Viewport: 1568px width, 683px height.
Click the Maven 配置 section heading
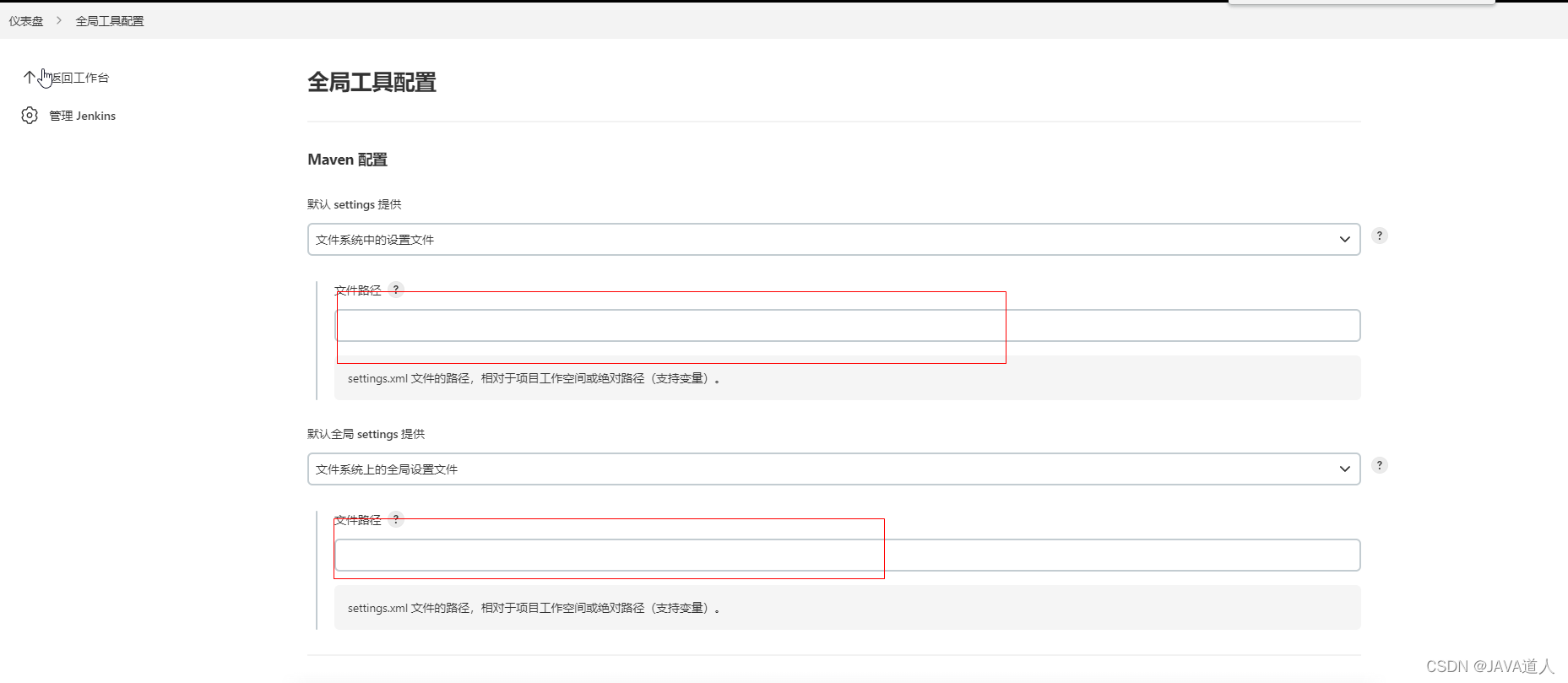[347, 160]
